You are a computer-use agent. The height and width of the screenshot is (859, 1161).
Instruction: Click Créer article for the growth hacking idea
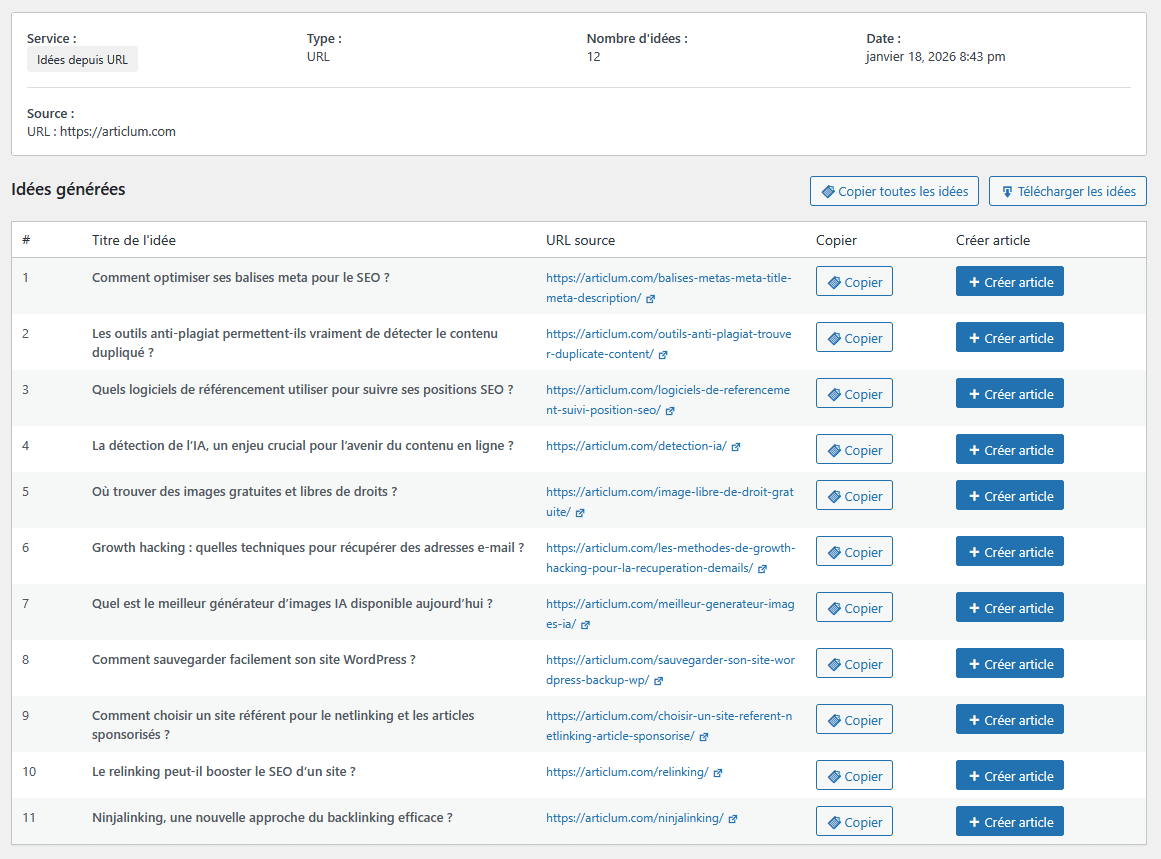(1009, 551)
